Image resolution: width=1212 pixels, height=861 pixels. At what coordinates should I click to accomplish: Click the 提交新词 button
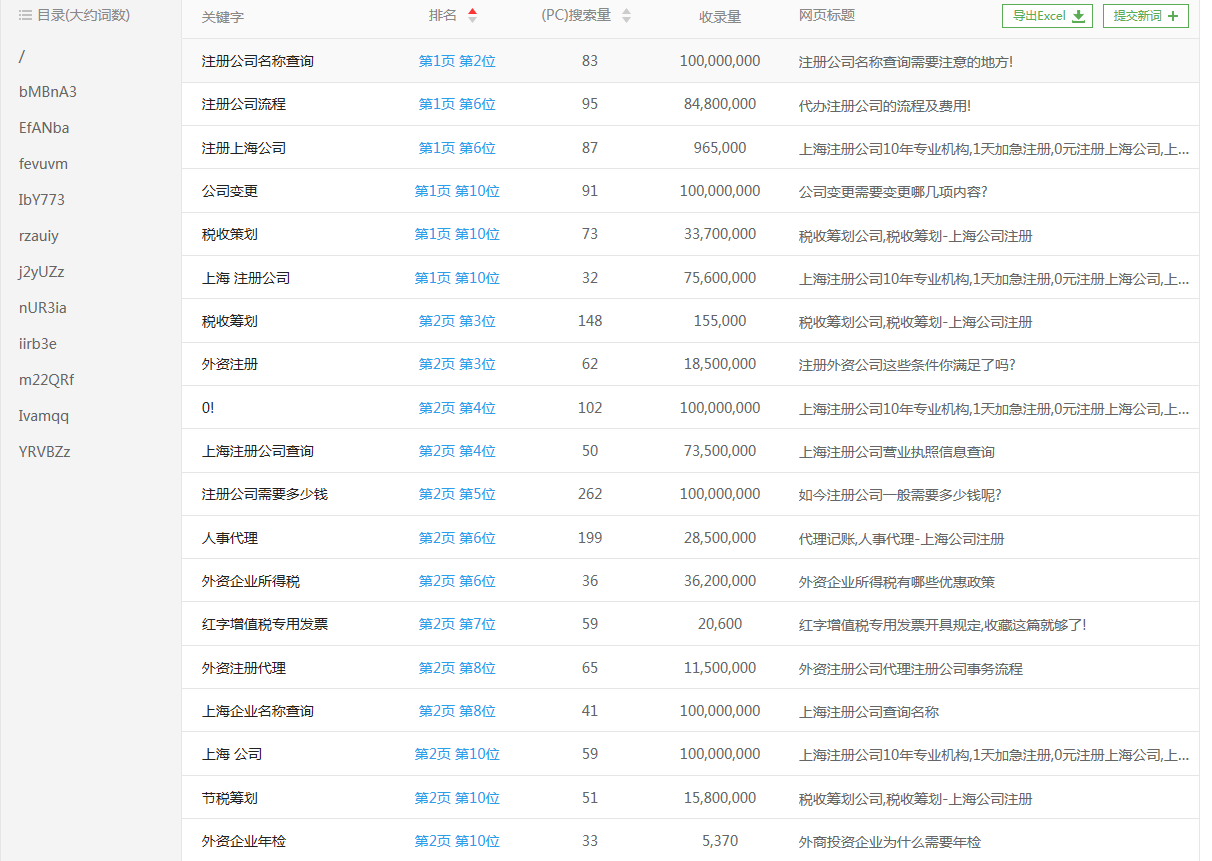pos(1145,16)
